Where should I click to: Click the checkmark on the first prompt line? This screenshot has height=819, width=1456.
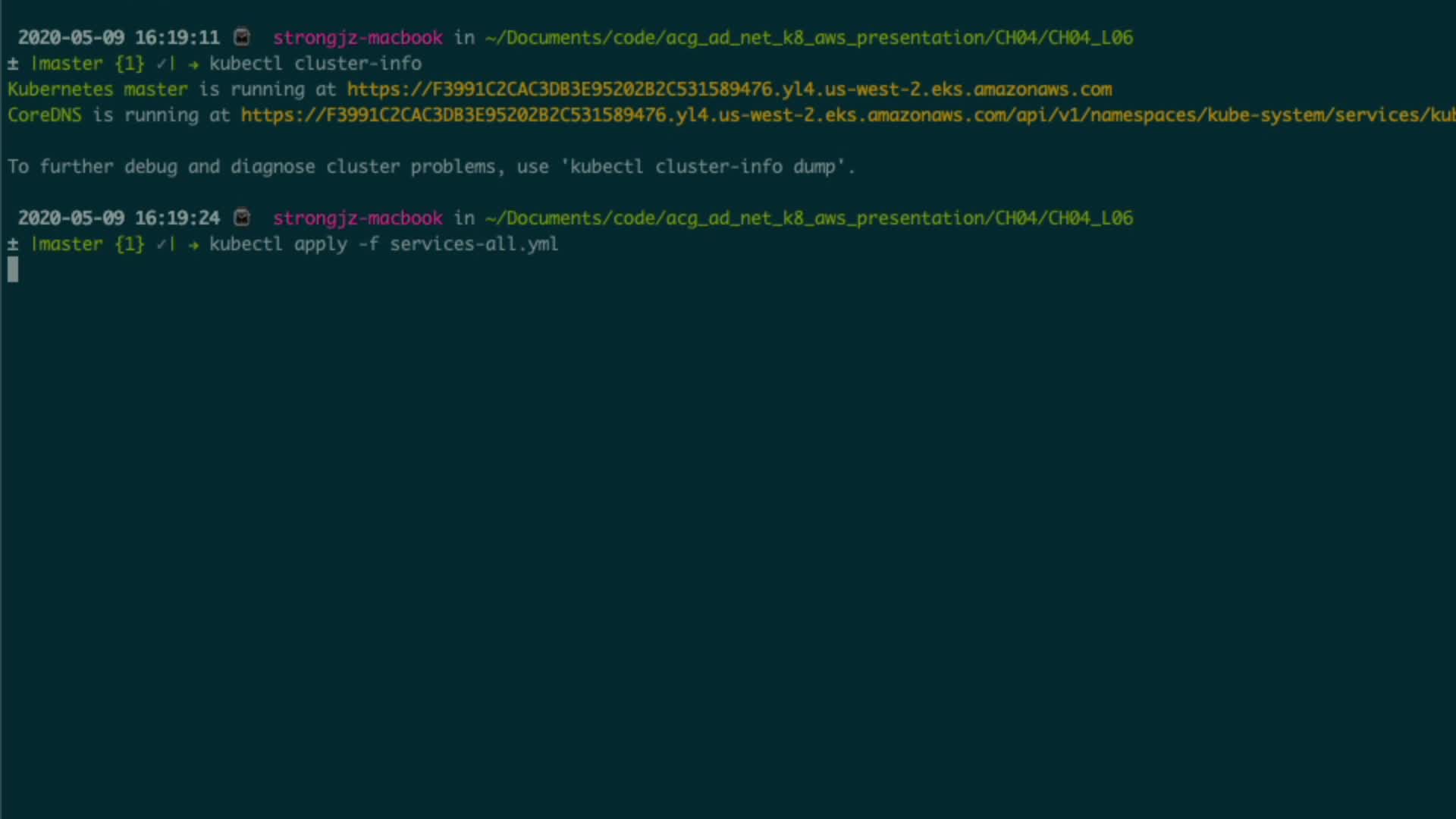pos(162,64)
